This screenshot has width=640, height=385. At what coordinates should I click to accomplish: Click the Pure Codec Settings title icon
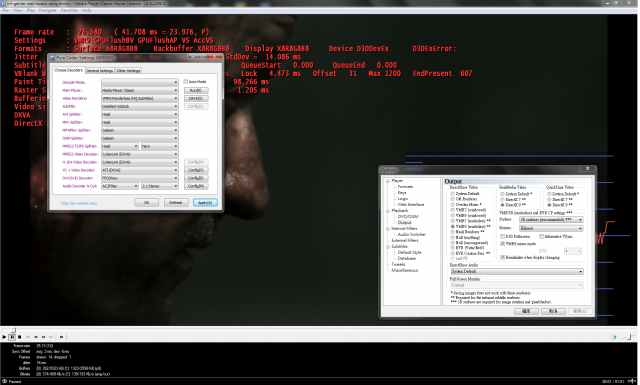click(53, 58)
